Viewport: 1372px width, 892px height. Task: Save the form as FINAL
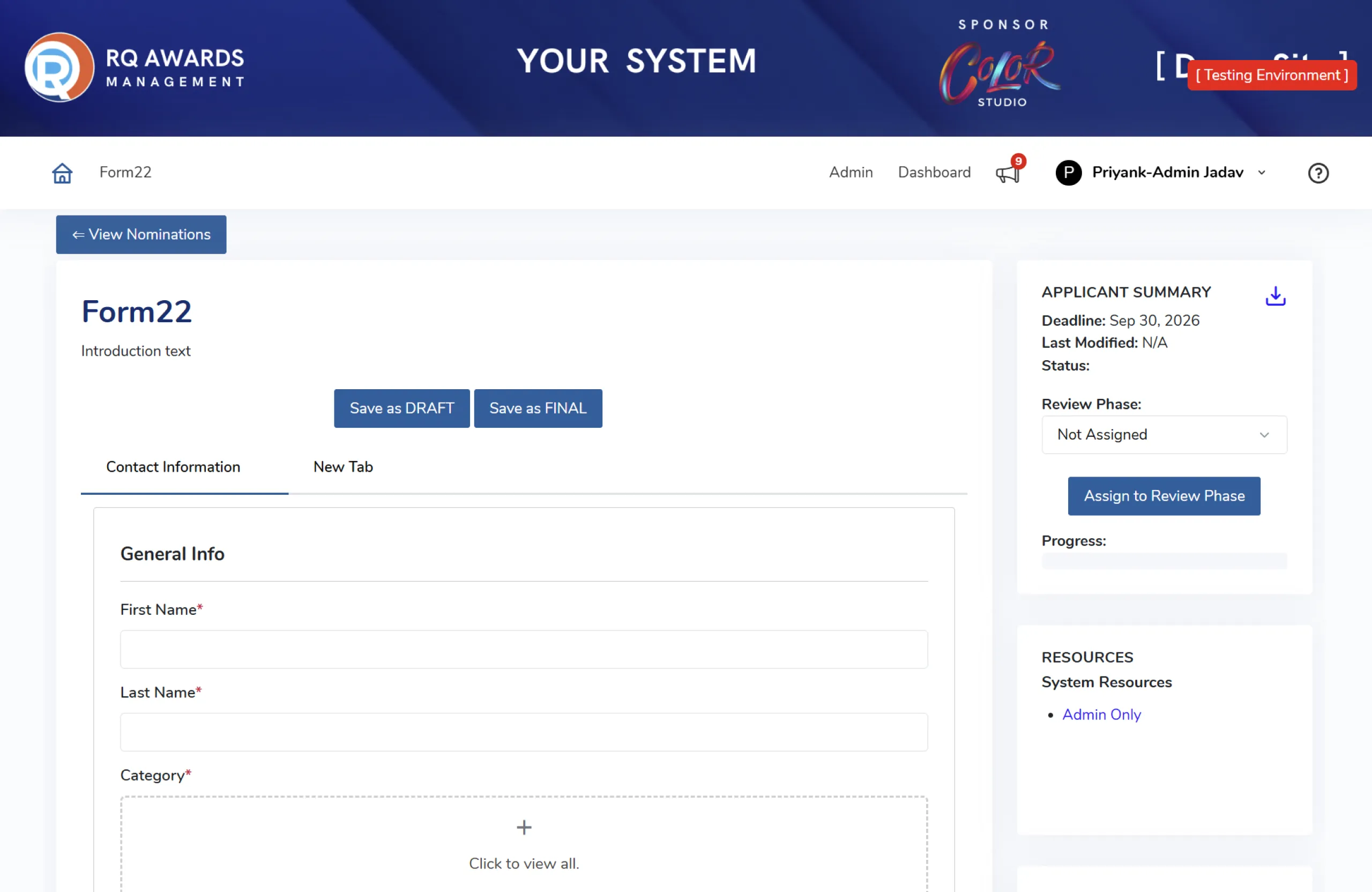coord(538,408)
